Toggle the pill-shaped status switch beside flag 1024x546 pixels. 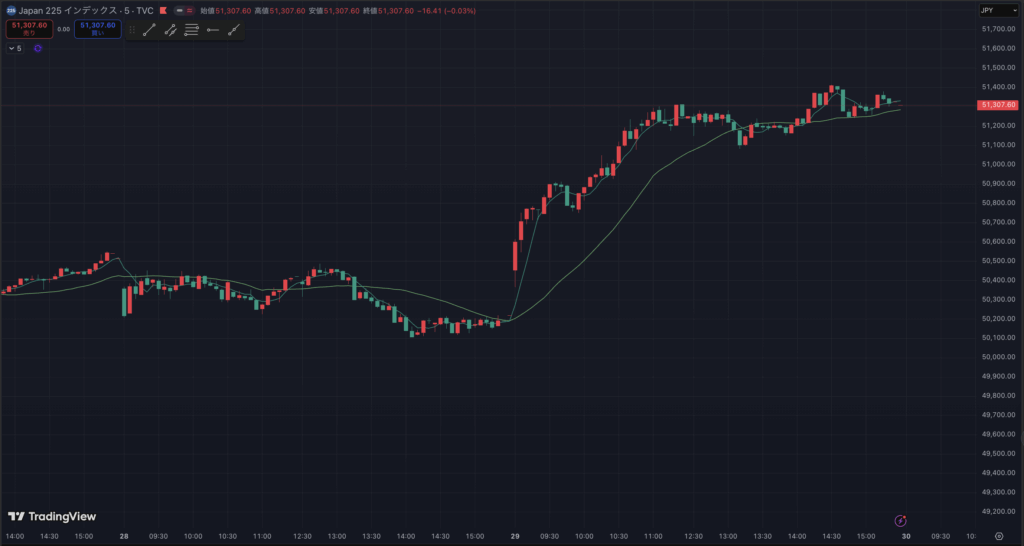tap(185, 10)
